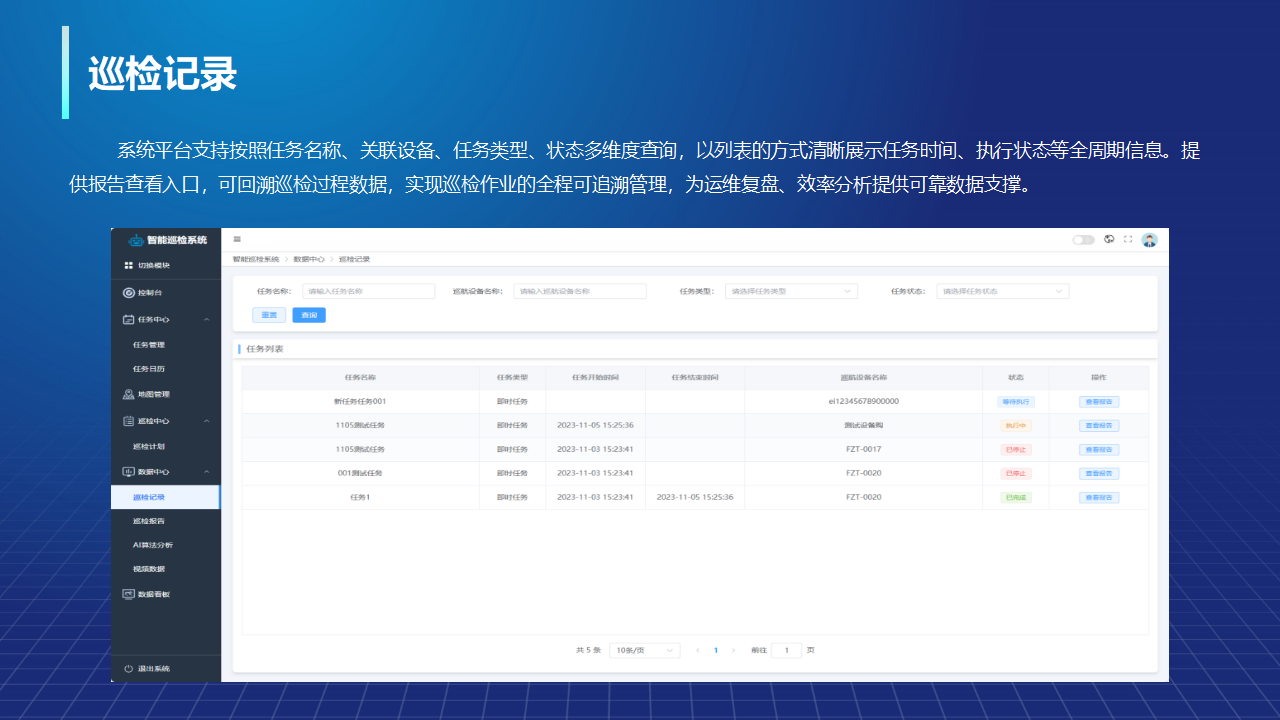This screenshot has width=1280, height=720.
Task: Click the 切换模块 grid icon
Action: (x=128, y=266)
